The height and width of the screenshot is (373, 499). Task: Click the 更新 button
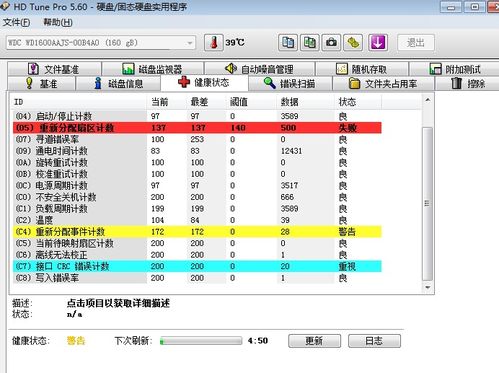pos(314,341)
